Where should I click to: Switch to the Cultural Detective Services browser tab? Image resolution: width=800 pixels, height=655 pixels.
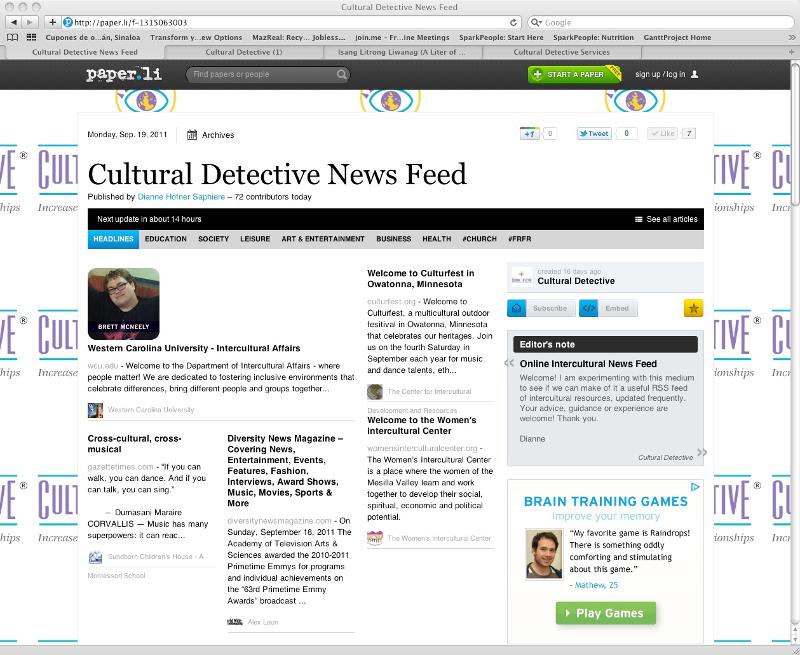tap(560, 52)
